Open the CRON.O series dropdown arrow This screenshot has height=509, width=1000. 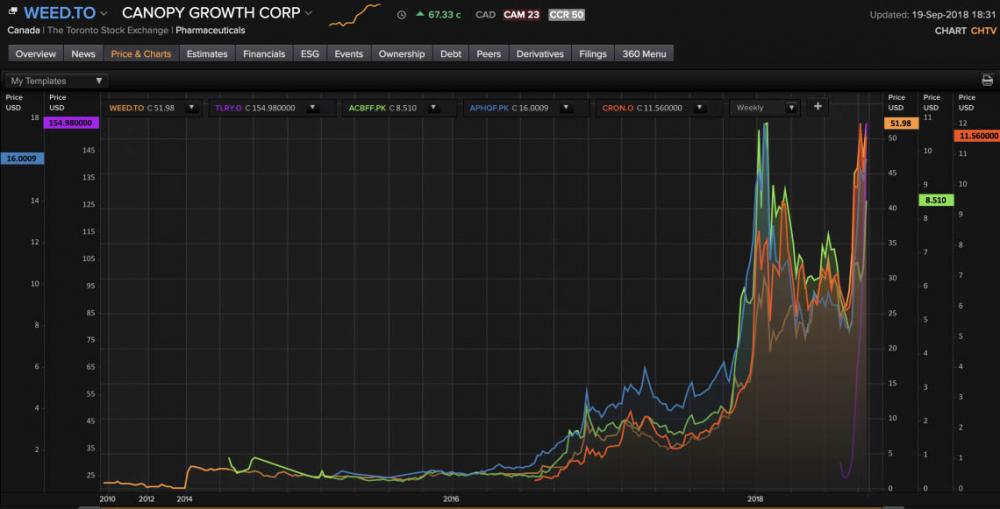pos(700,108)
